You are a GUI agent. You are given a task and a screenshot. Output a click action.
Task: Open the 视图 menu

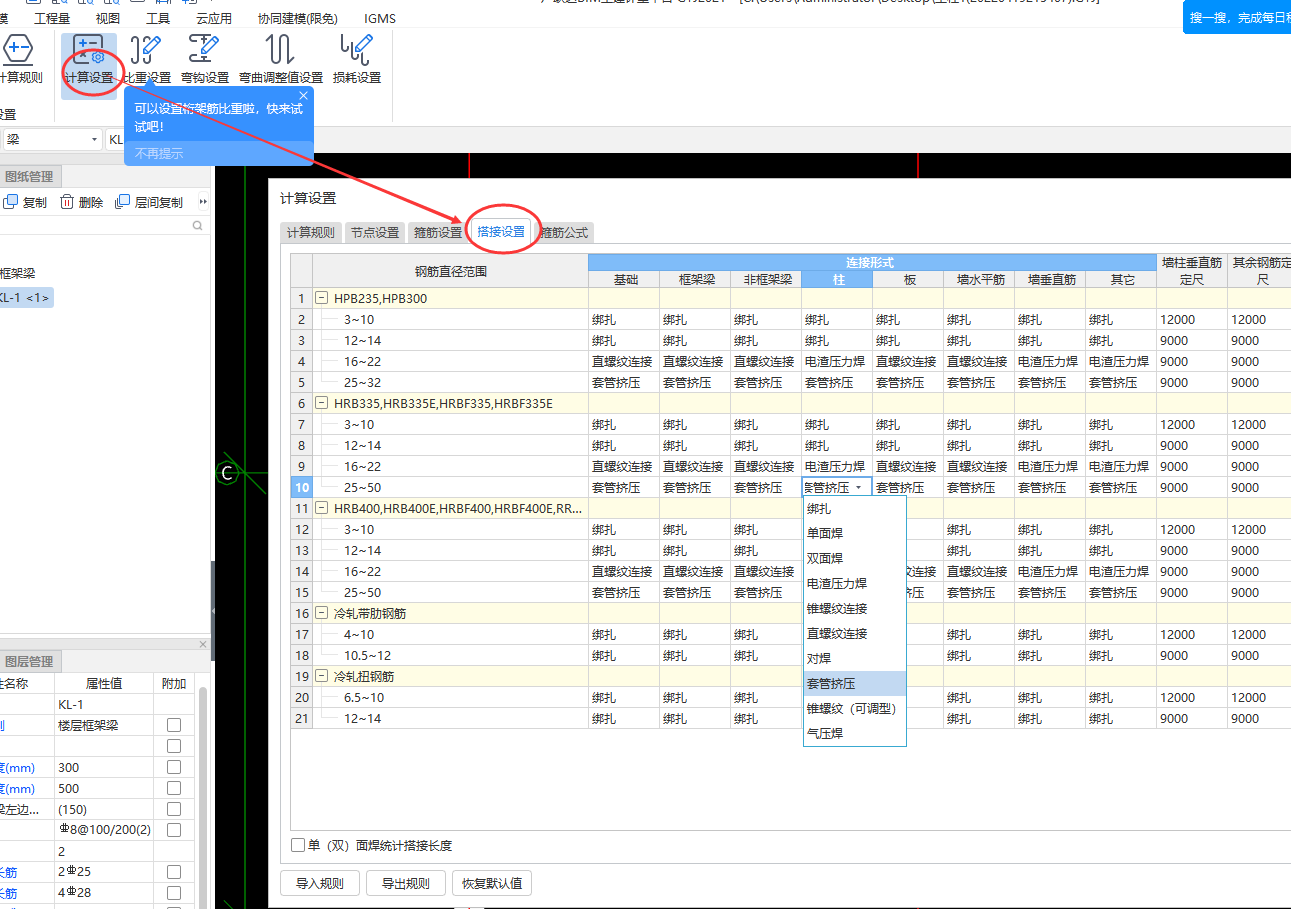[107, 18]
